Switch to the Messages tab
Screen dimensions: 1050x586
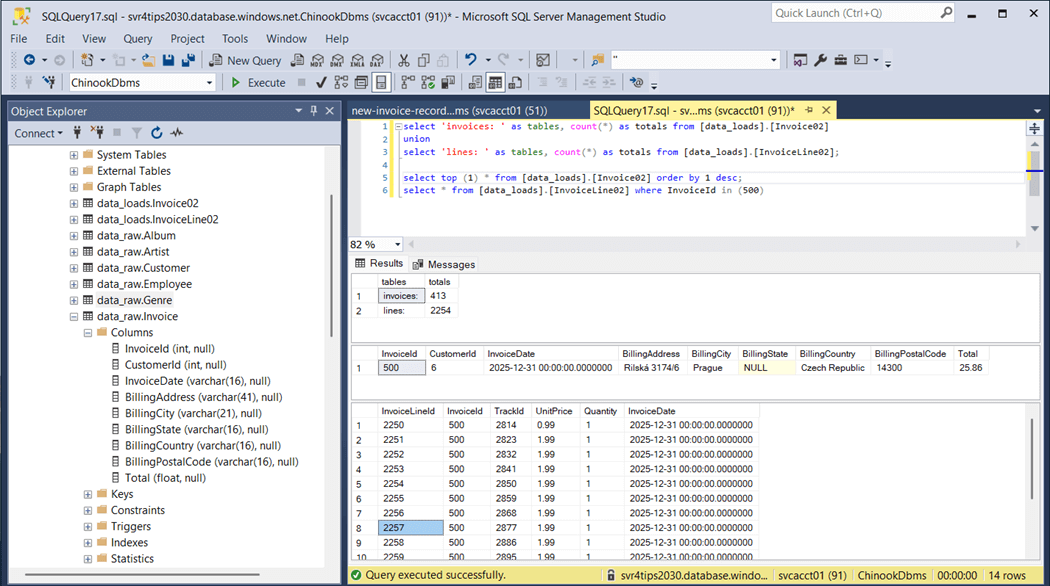click(444, 264)
